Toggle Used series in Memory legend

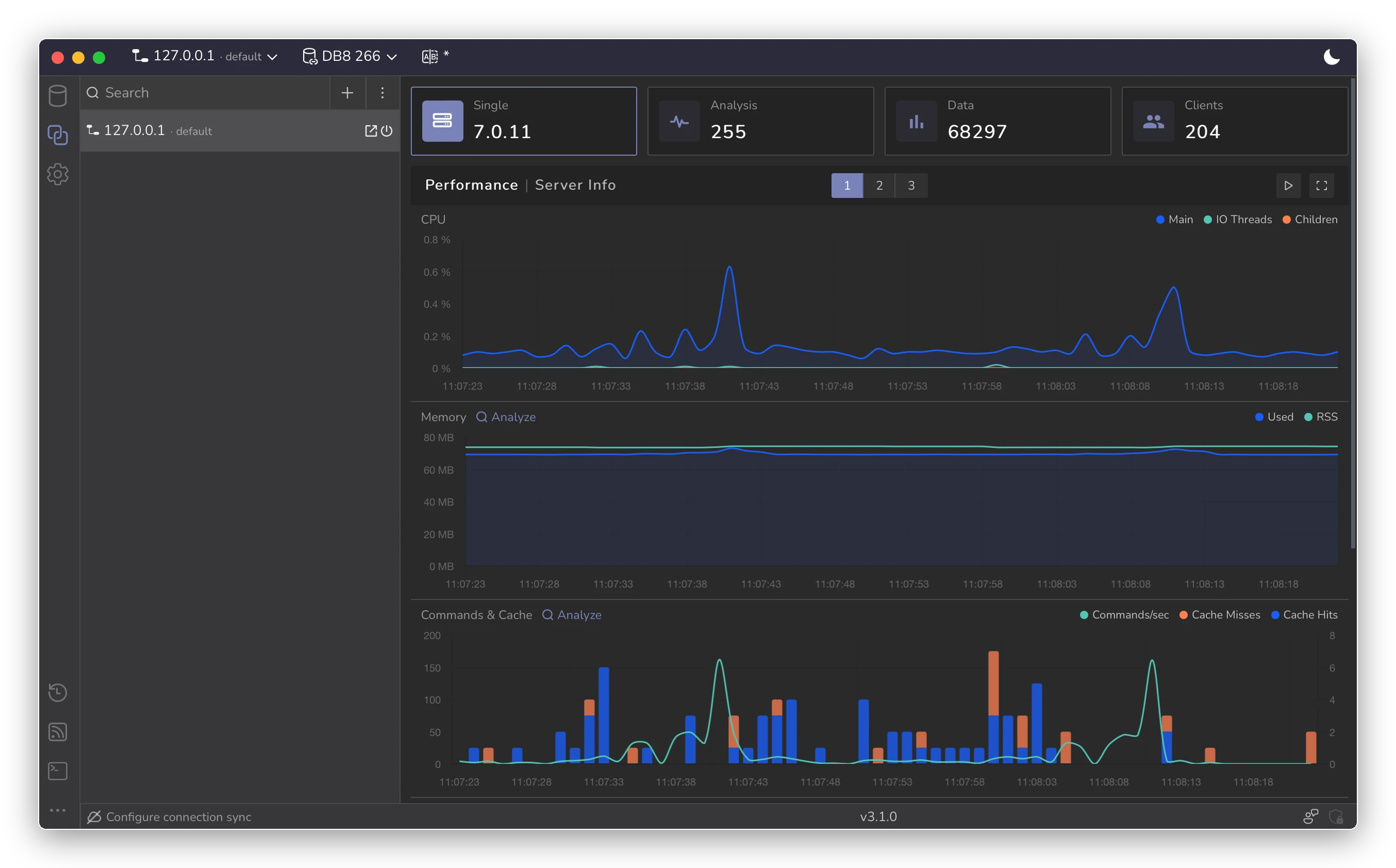pyautogui.click(x=1274, y=417)
